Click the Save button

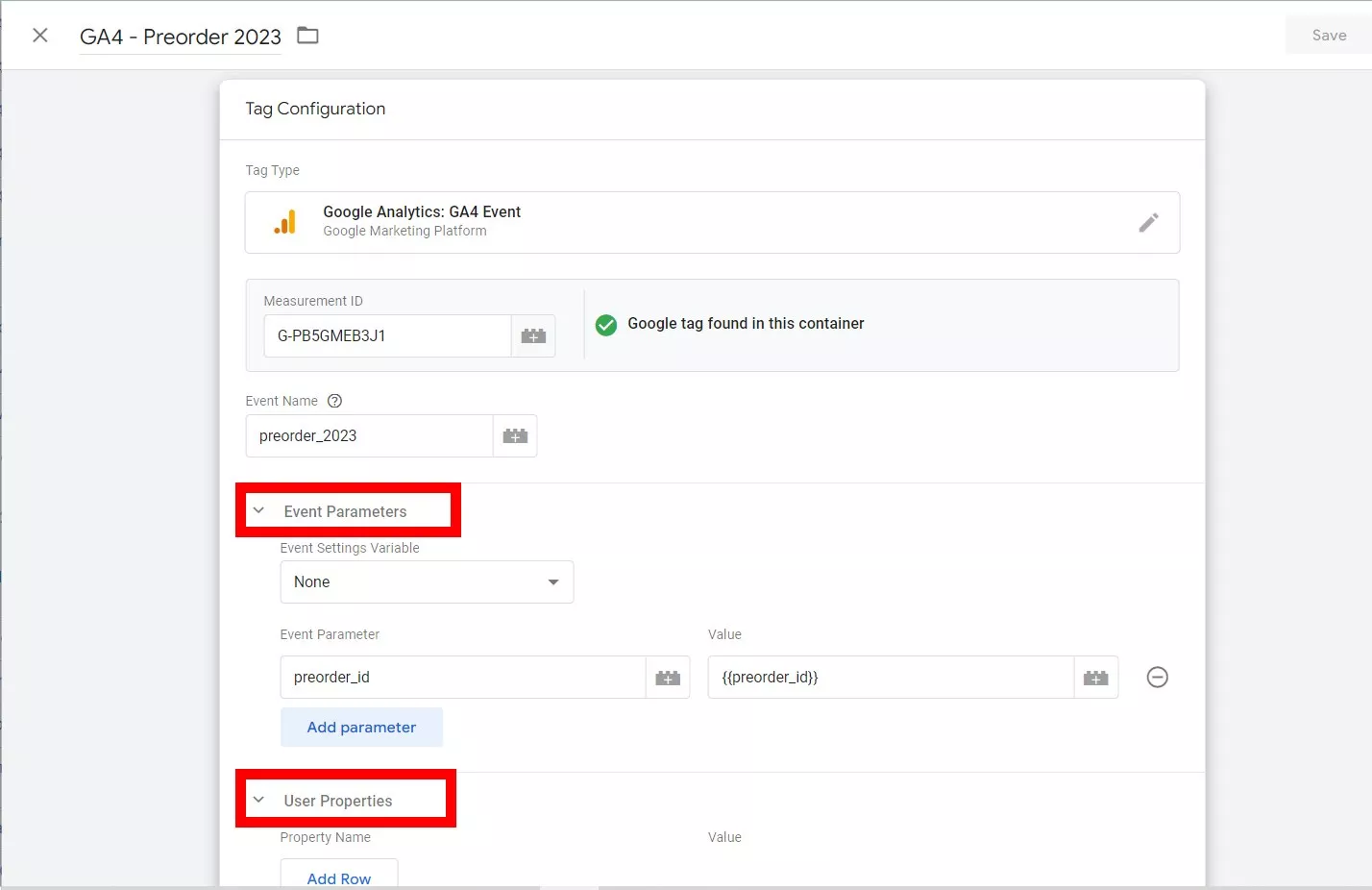1329,36
